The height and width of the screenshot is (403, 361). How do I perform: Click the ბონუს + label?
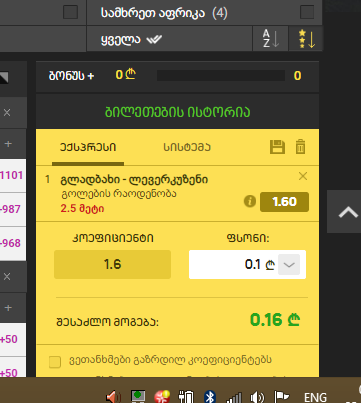point(71,76)
